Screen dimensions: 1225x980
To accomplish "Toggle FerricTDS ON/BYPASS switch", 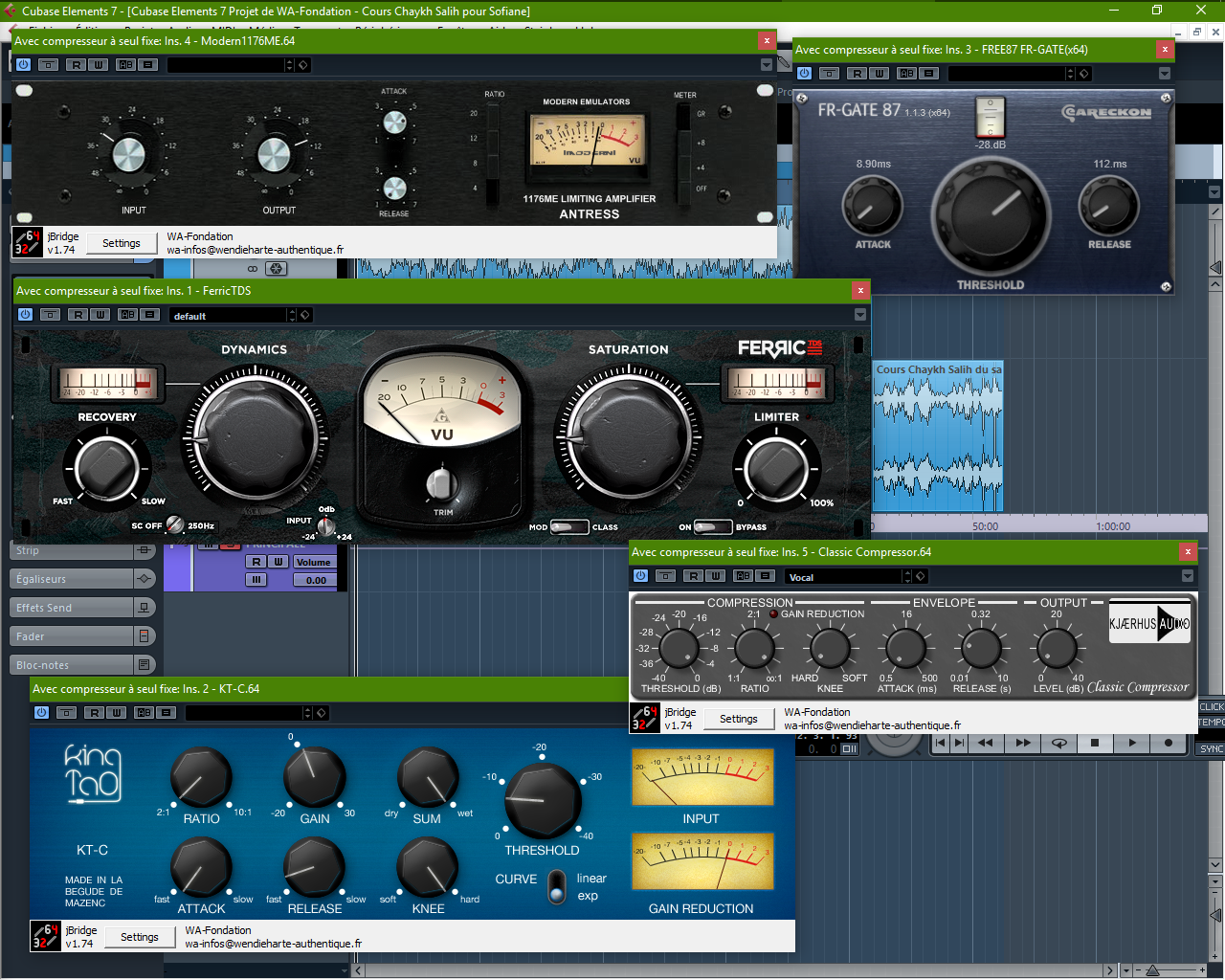I will click(x=713, y=527).
